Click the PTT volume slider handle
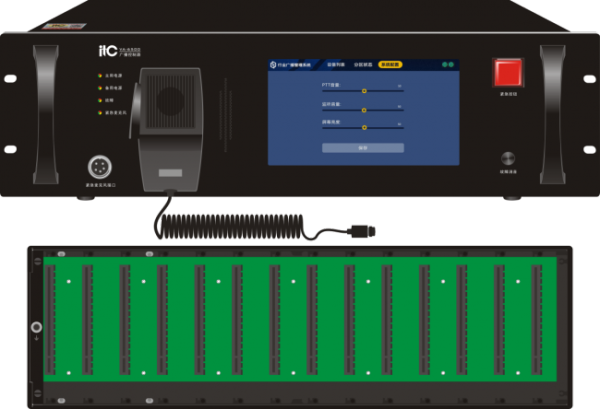This screenshot has height=409, width=600. pos(364,91)
